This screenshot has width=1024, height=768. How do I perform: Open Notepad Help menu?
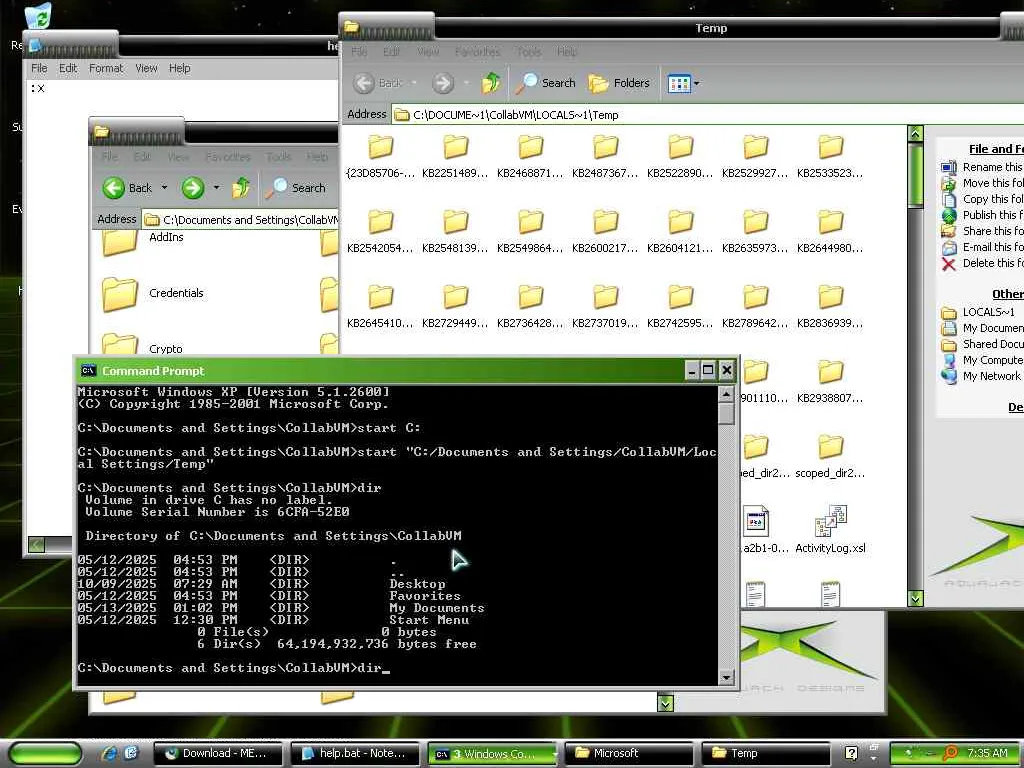180,68
